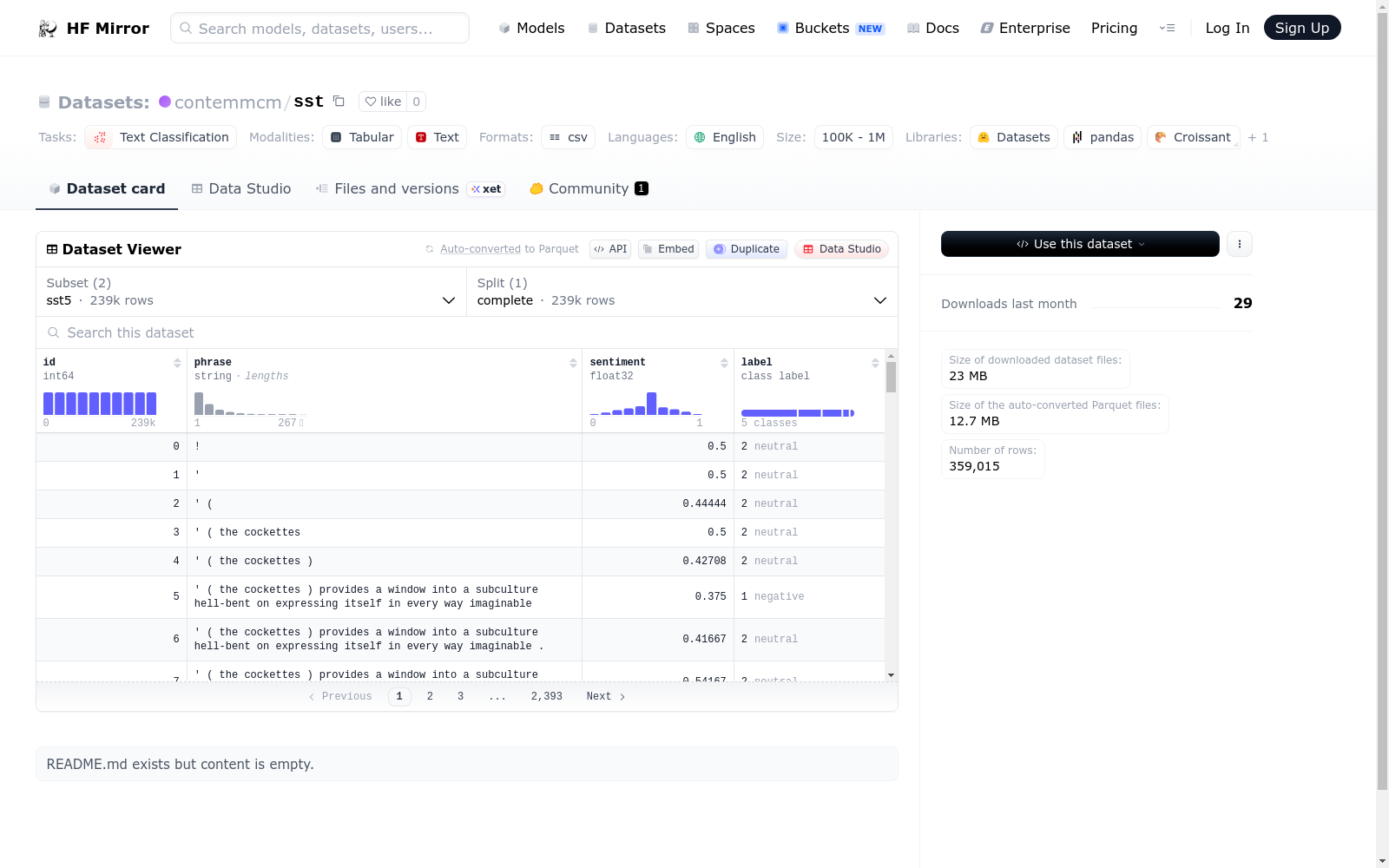Click the heart like button

(383, 102)
